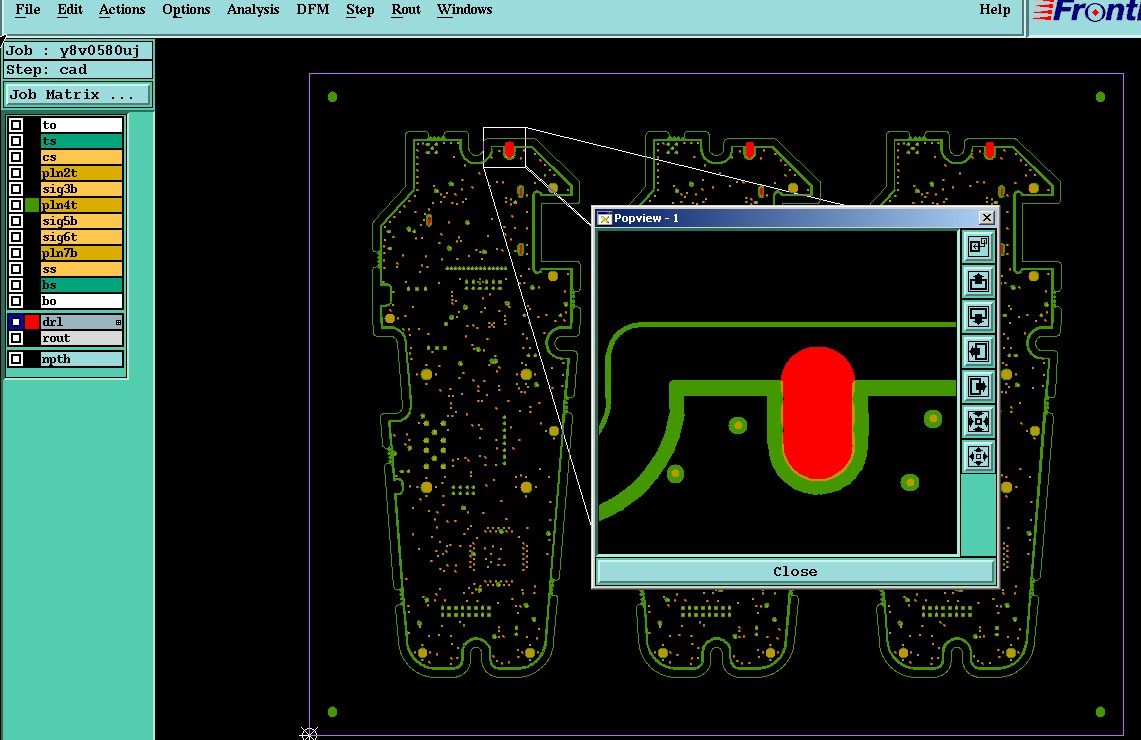Viewport: 1141px width, 740px height.
Task: Pan the Popview downward
Action: point(978,317)
